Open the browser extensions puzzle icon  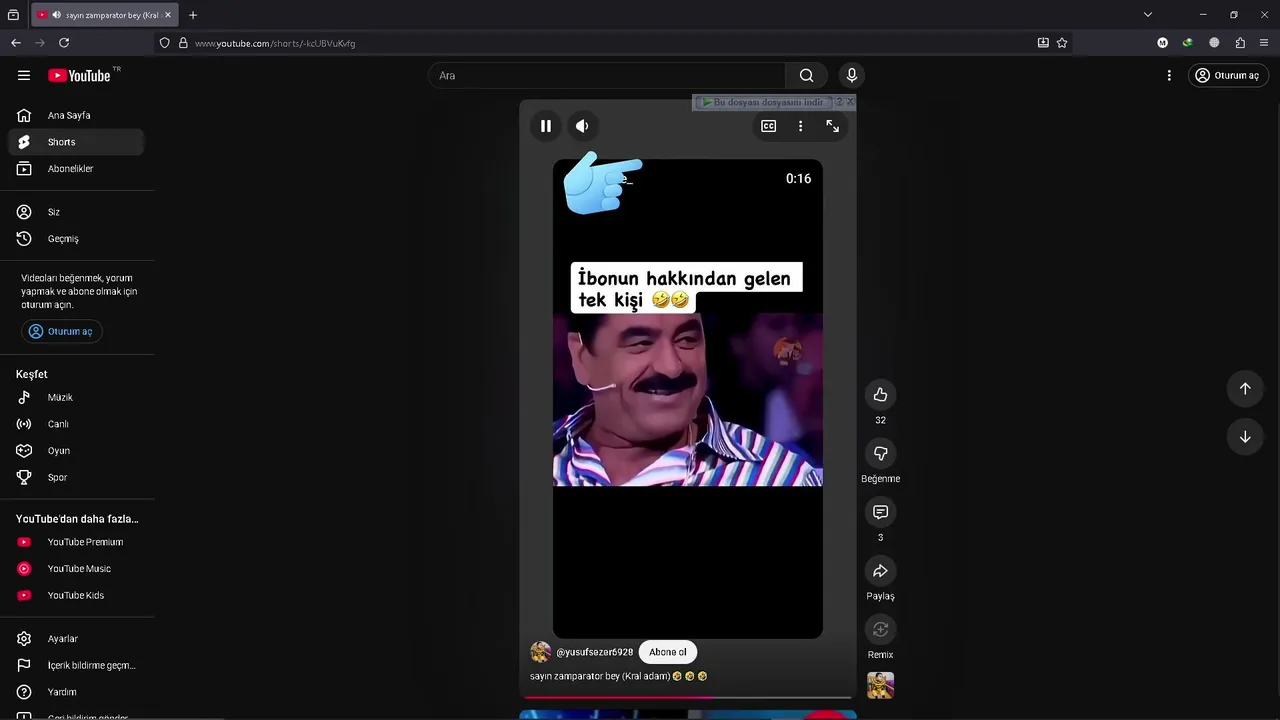pyautogui.click(x=1240, y=43)
